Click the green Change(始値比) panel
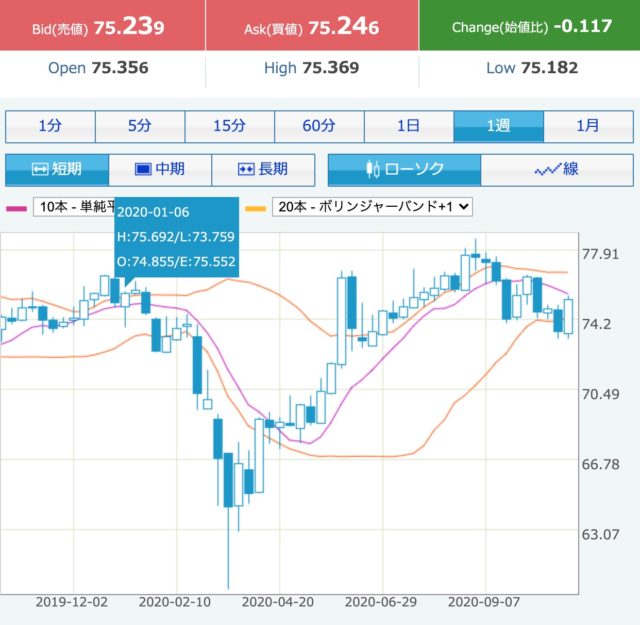Image resolution: width=640 pixels, height=625 pixels. [x=529, y=26]
